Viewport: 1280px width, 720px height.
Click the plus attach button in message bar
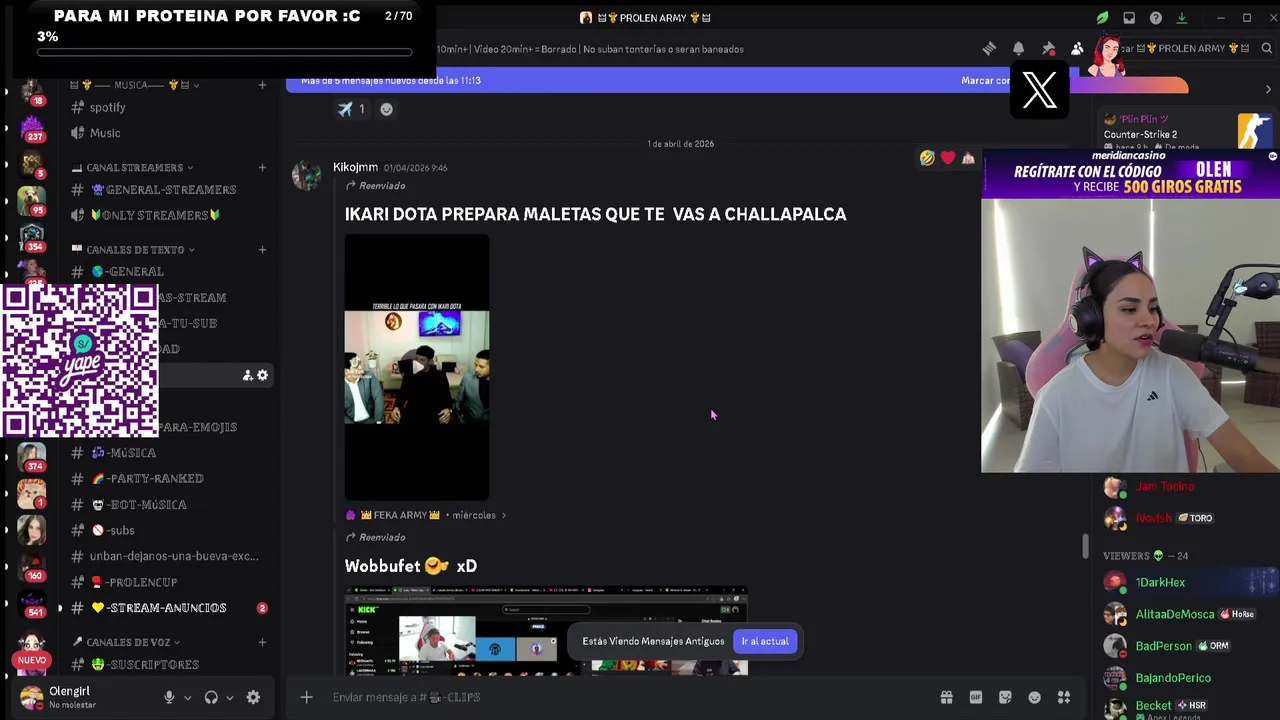click(307, 697)
